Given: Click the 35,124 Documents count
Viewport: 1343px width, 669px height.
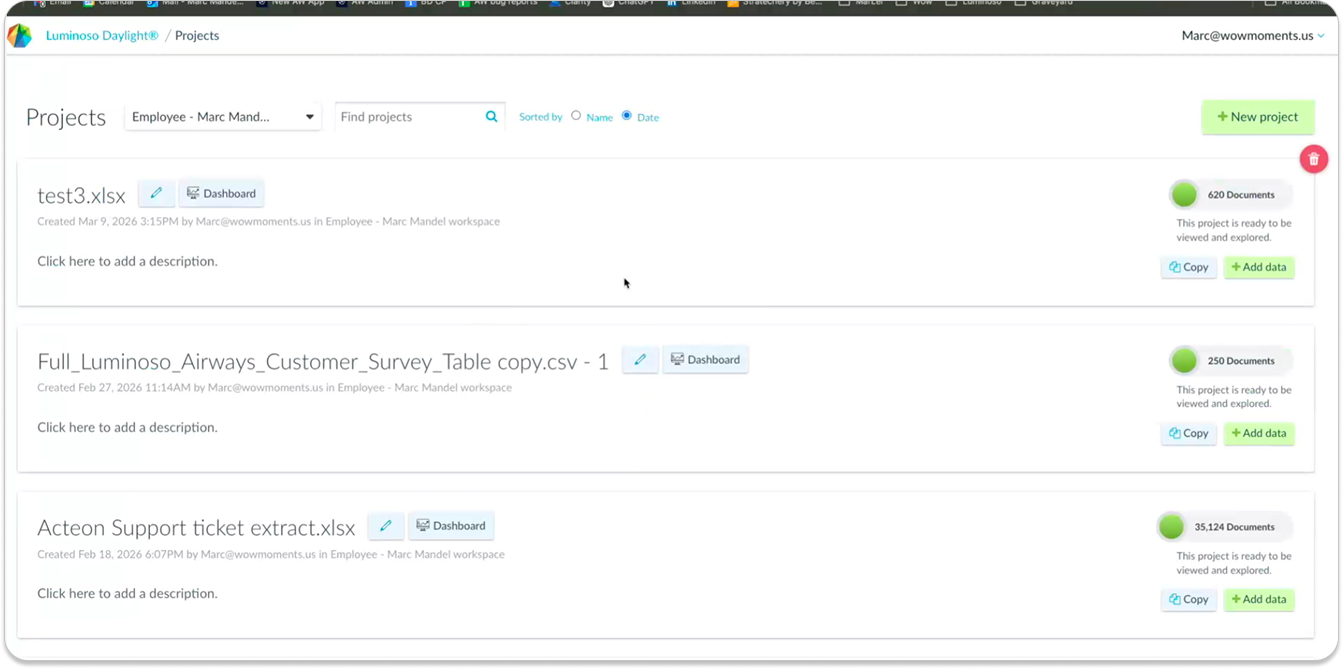Looking at the screenshot, I should click(1234, 527).
